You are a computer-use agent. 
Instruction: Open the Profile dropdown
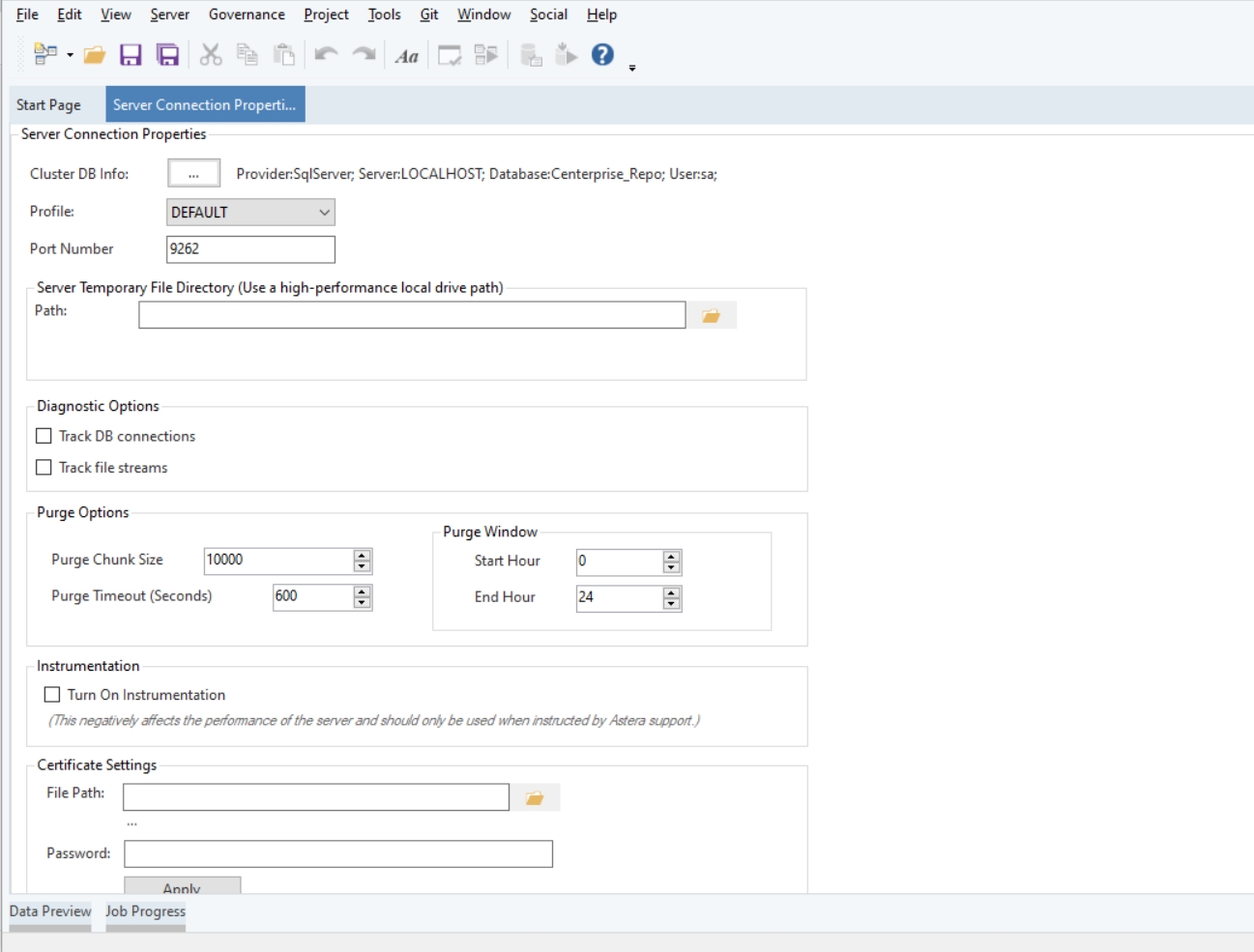(250, 213)
